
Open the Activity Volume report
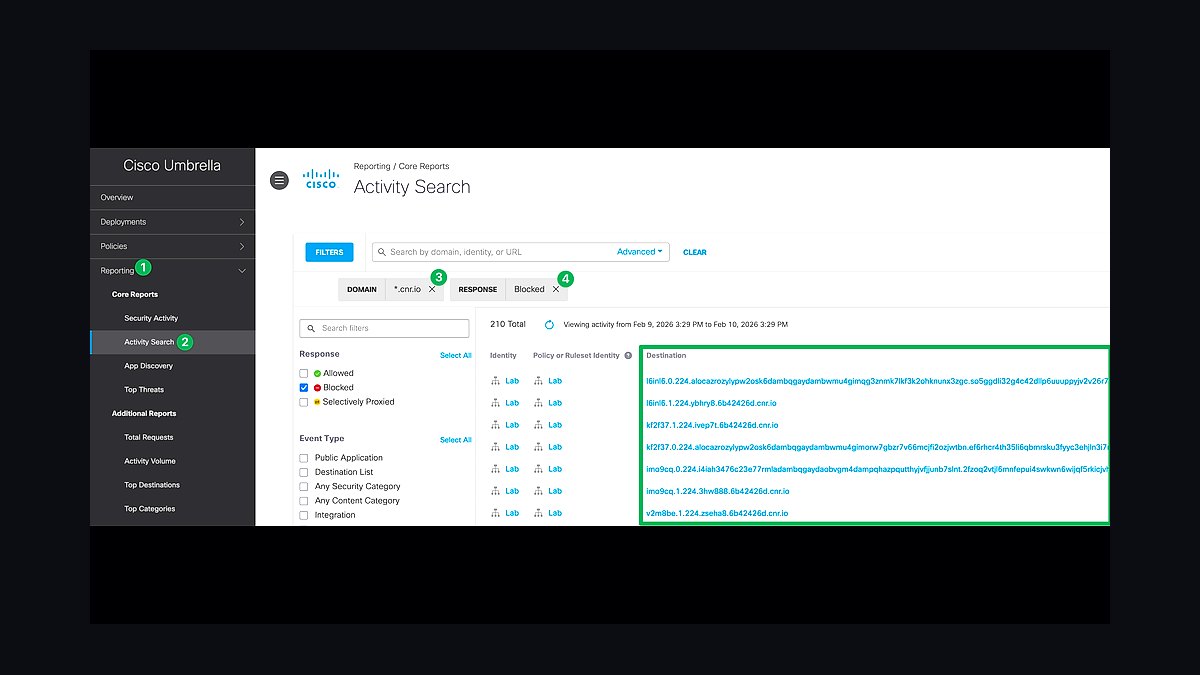pos(150,461)
